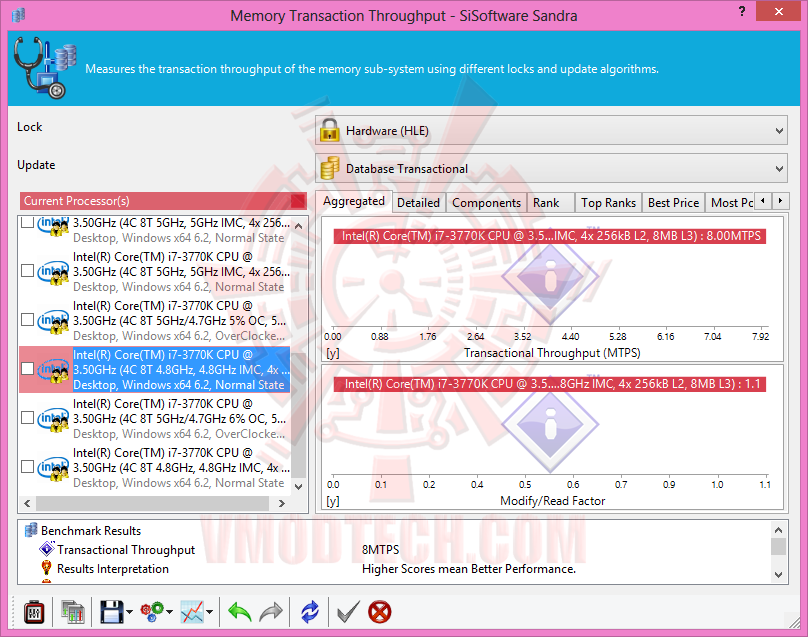Click the results copy/report icon in toolbar
The height and width of the screenshot is (637, 808).
tap(73, 612)
